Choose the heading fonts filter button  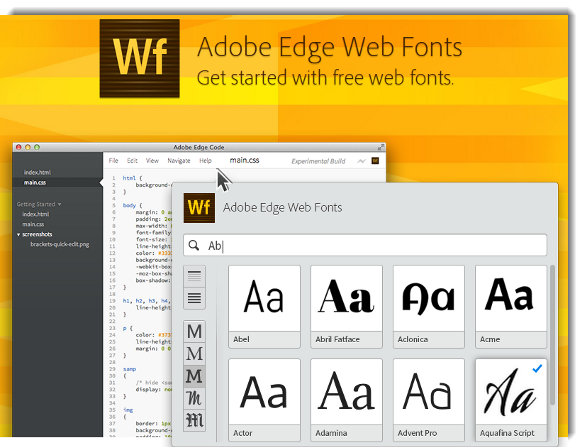tap(194, 276)
